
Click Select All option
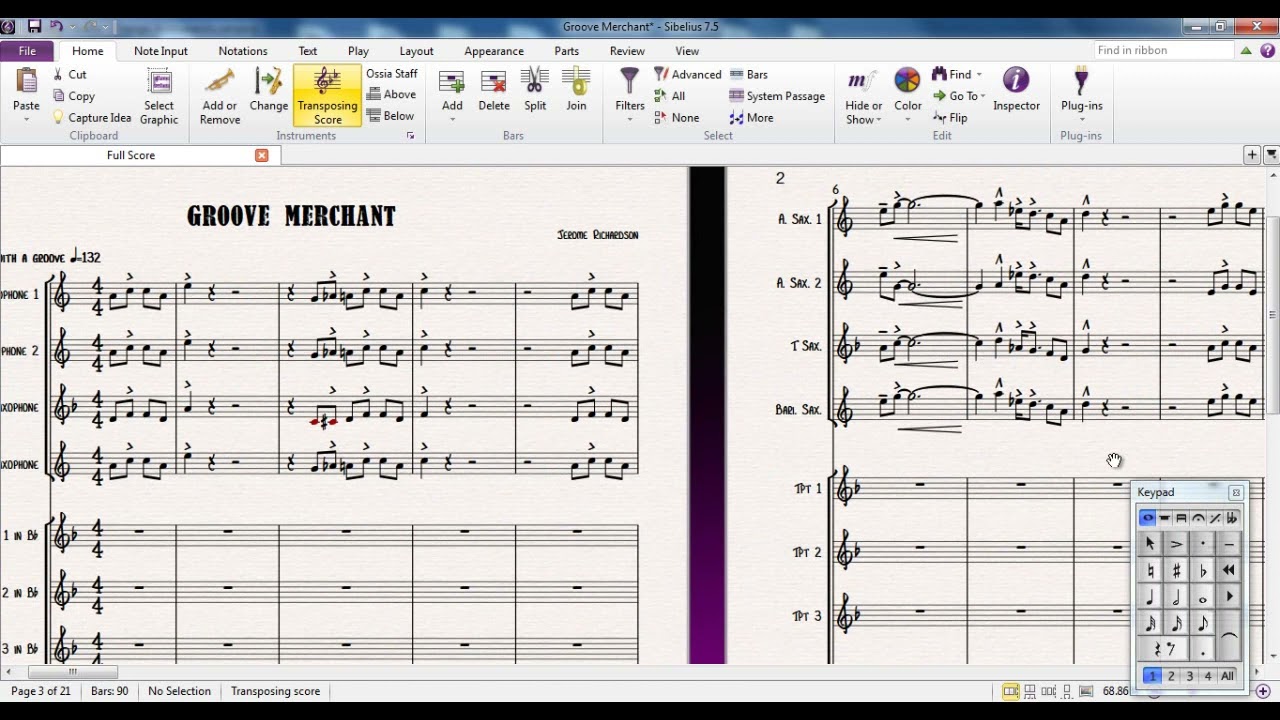tap(670, 96)
